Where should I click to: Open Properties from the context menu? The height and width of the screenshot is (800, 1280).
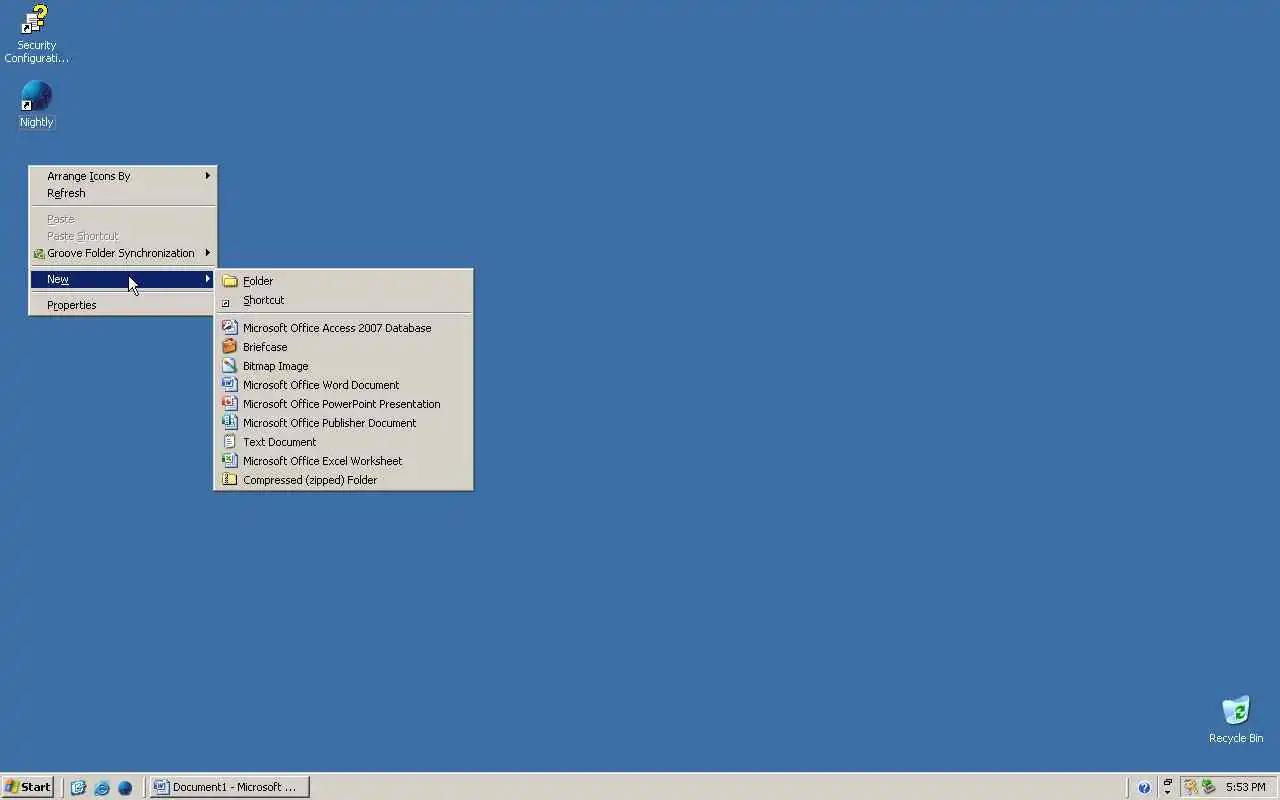coord(122,305)
